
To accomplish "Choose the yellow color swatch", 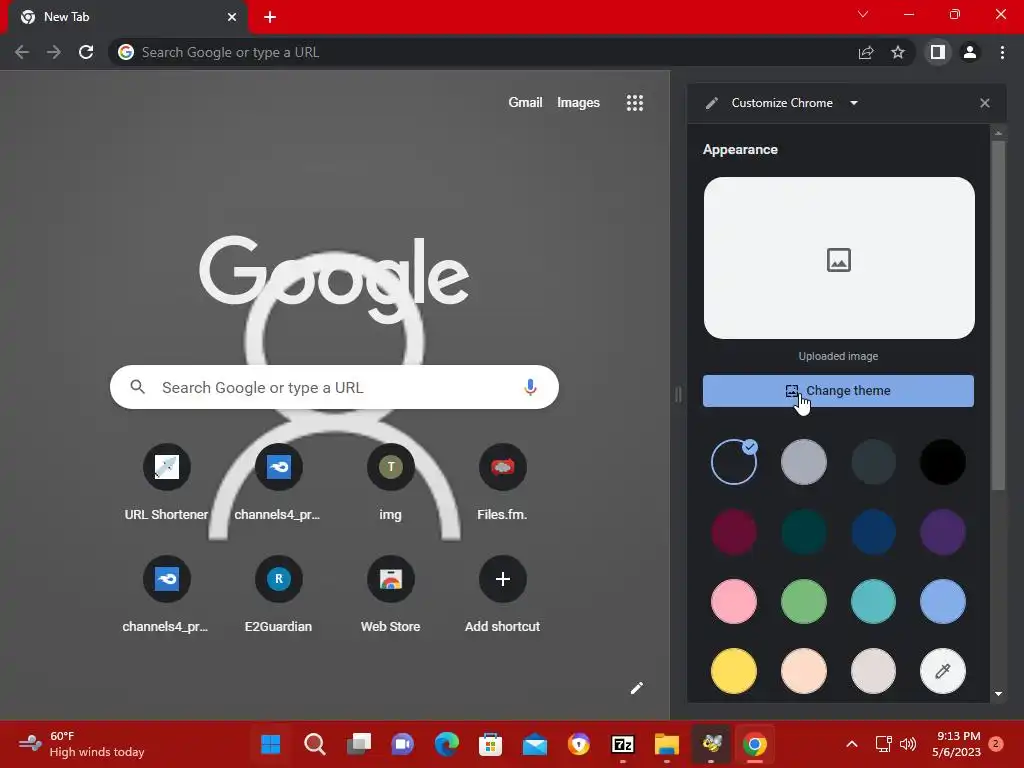I will 734,671.
